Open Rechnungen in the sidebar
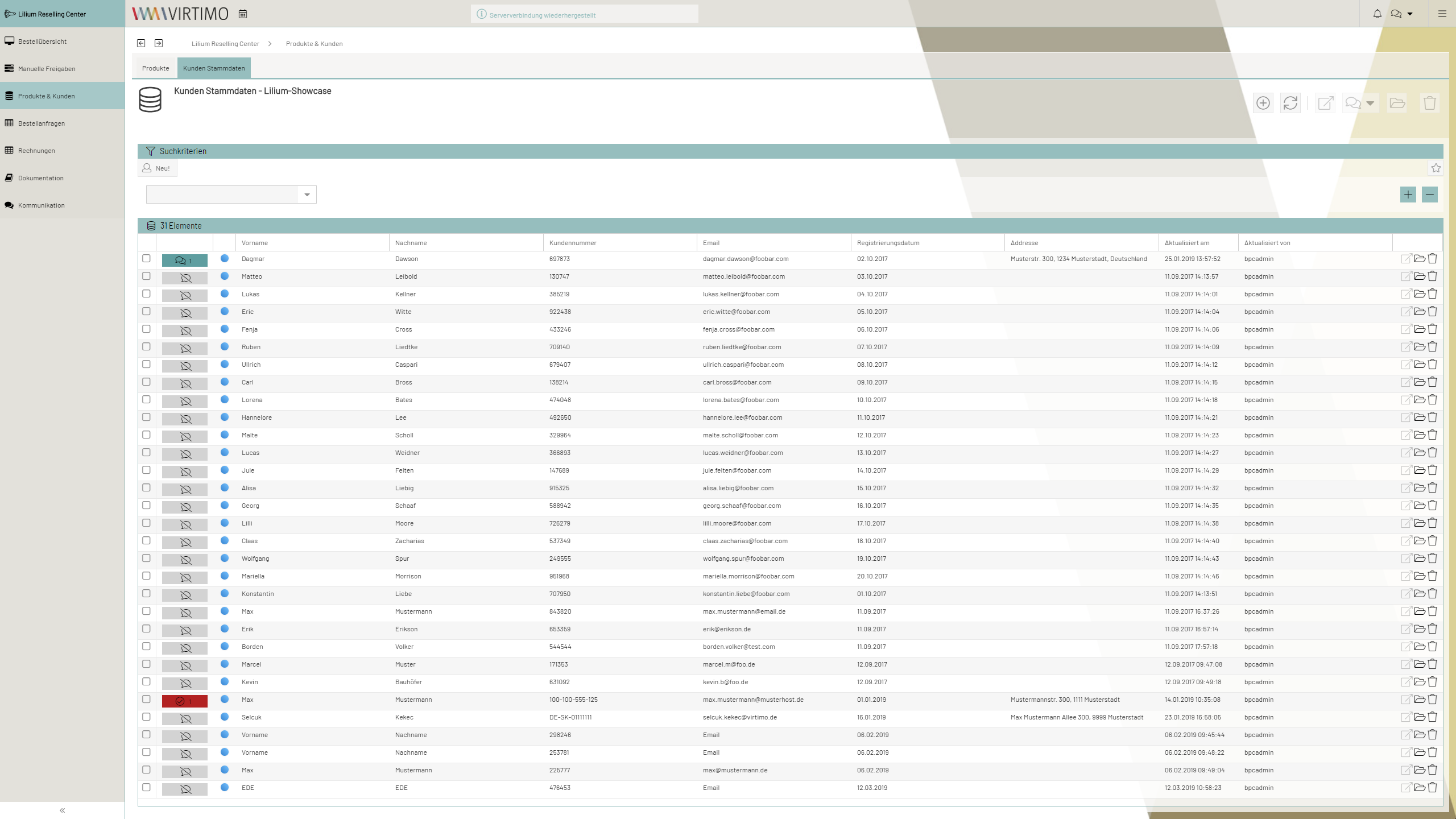The image size is (1456, 819). coord(63,150)
